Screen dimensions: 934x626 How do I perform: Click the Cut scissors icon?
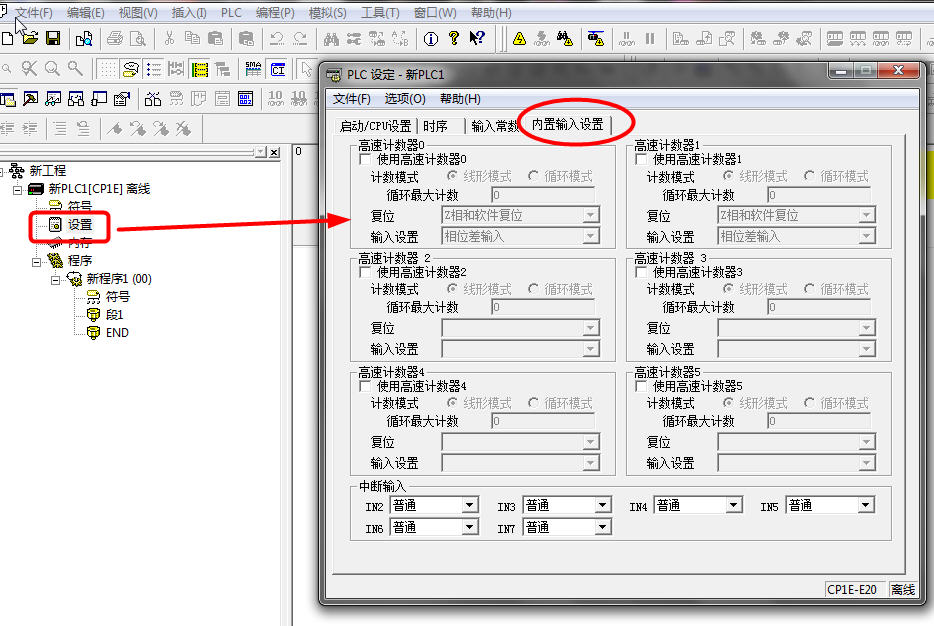(169, 39)
